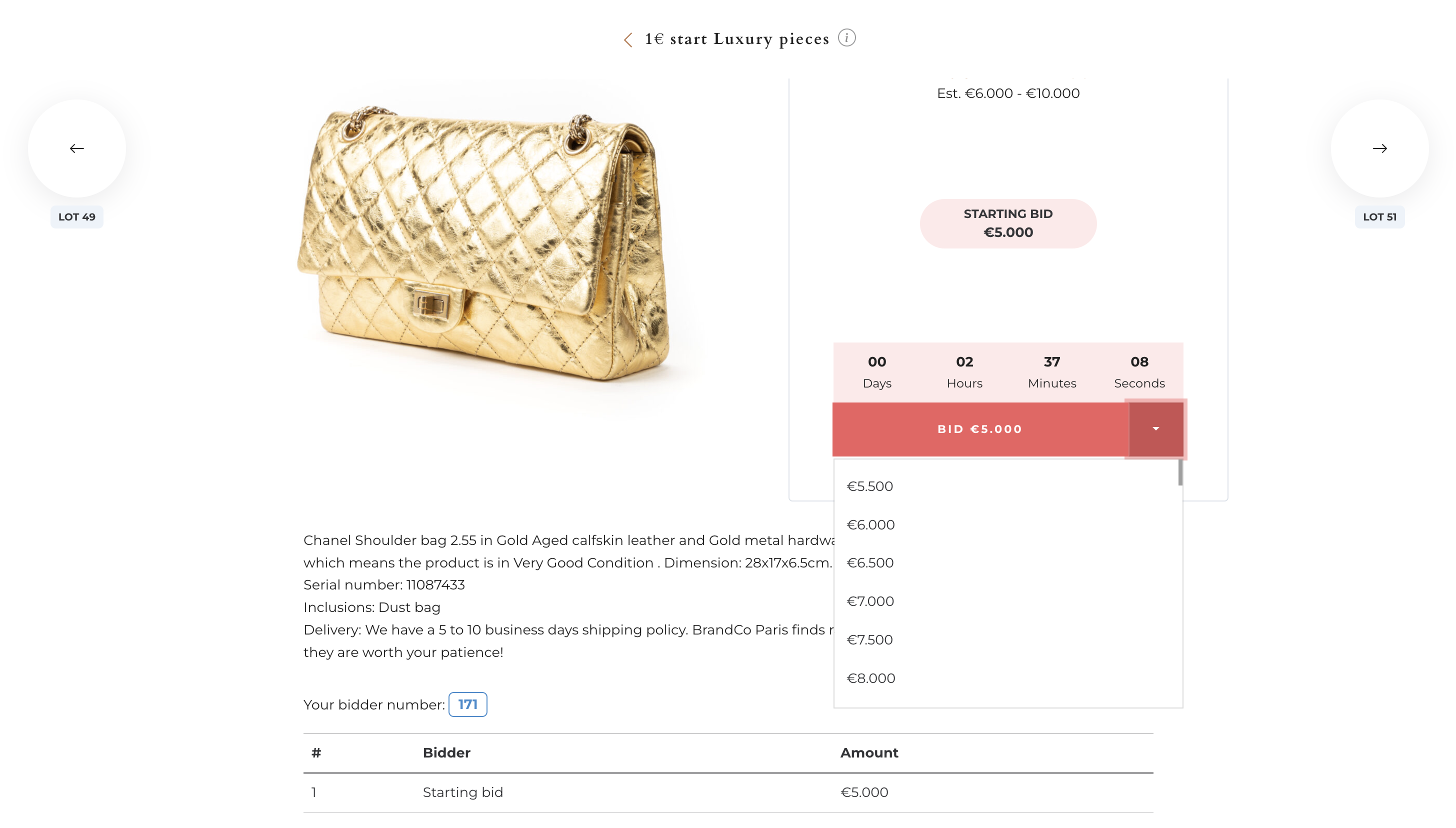Viewport: 1456px width, 828px height.
Task: Click the Starting Bid €5.000 badge
Action: click(1008, 223)
